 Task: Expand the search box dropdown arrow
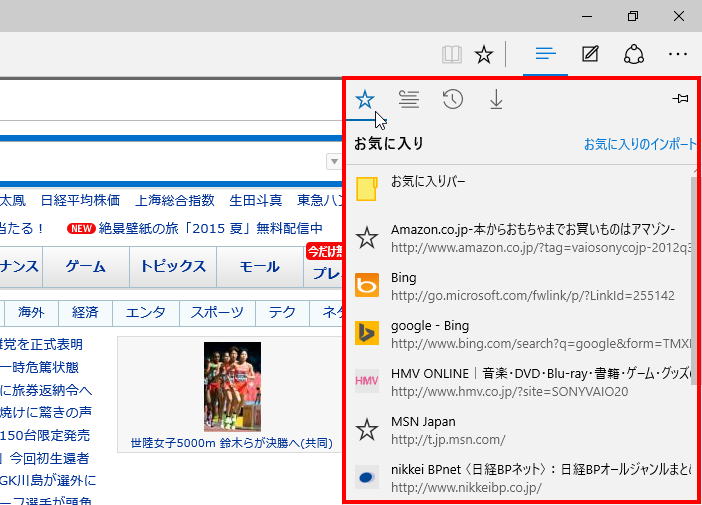[333, 162]
